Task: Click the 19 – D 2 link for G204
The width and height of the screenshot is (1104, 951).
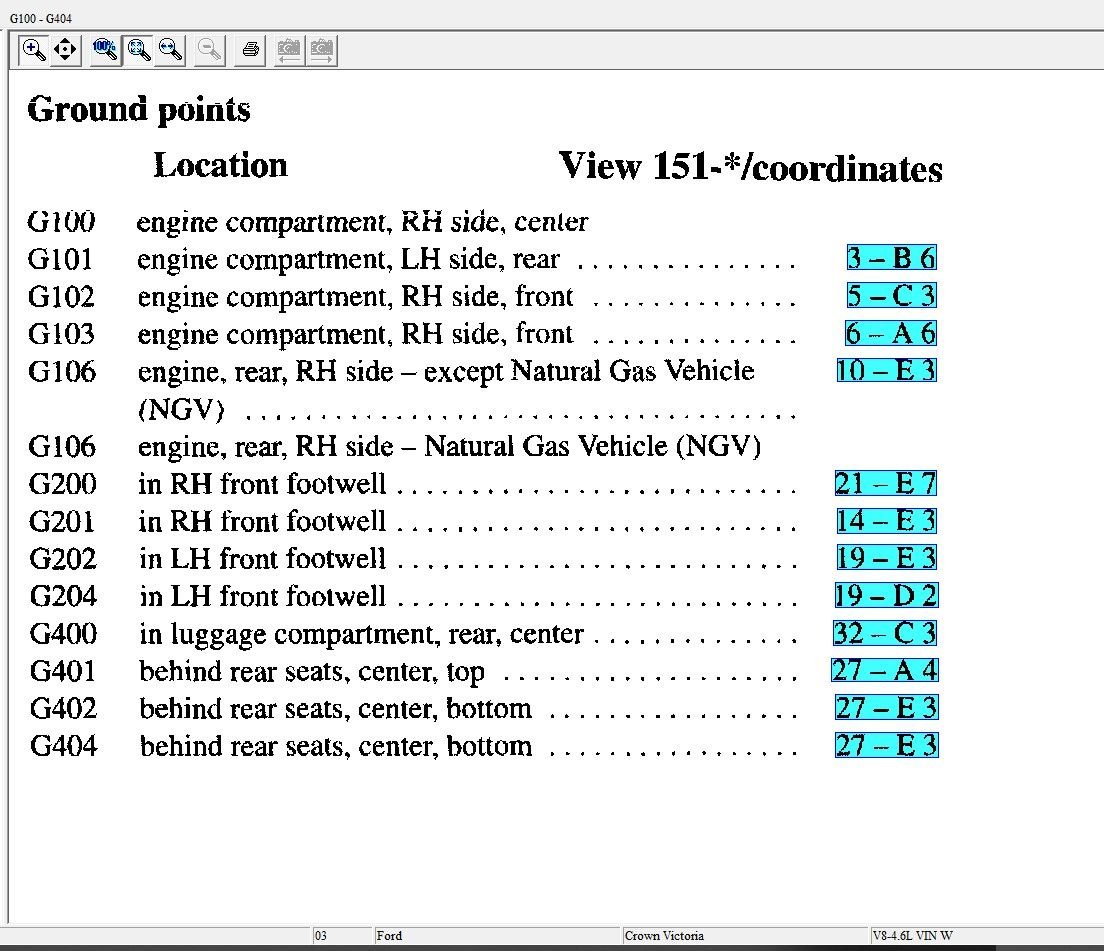Action: click(886, 596)
